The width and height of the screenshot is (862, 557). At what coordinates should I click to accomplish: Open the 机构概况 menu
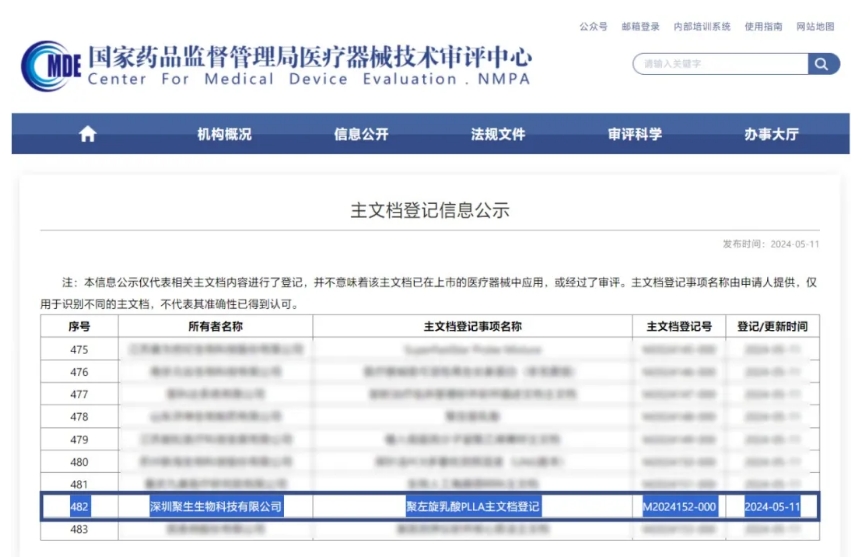tap(224, 134)
